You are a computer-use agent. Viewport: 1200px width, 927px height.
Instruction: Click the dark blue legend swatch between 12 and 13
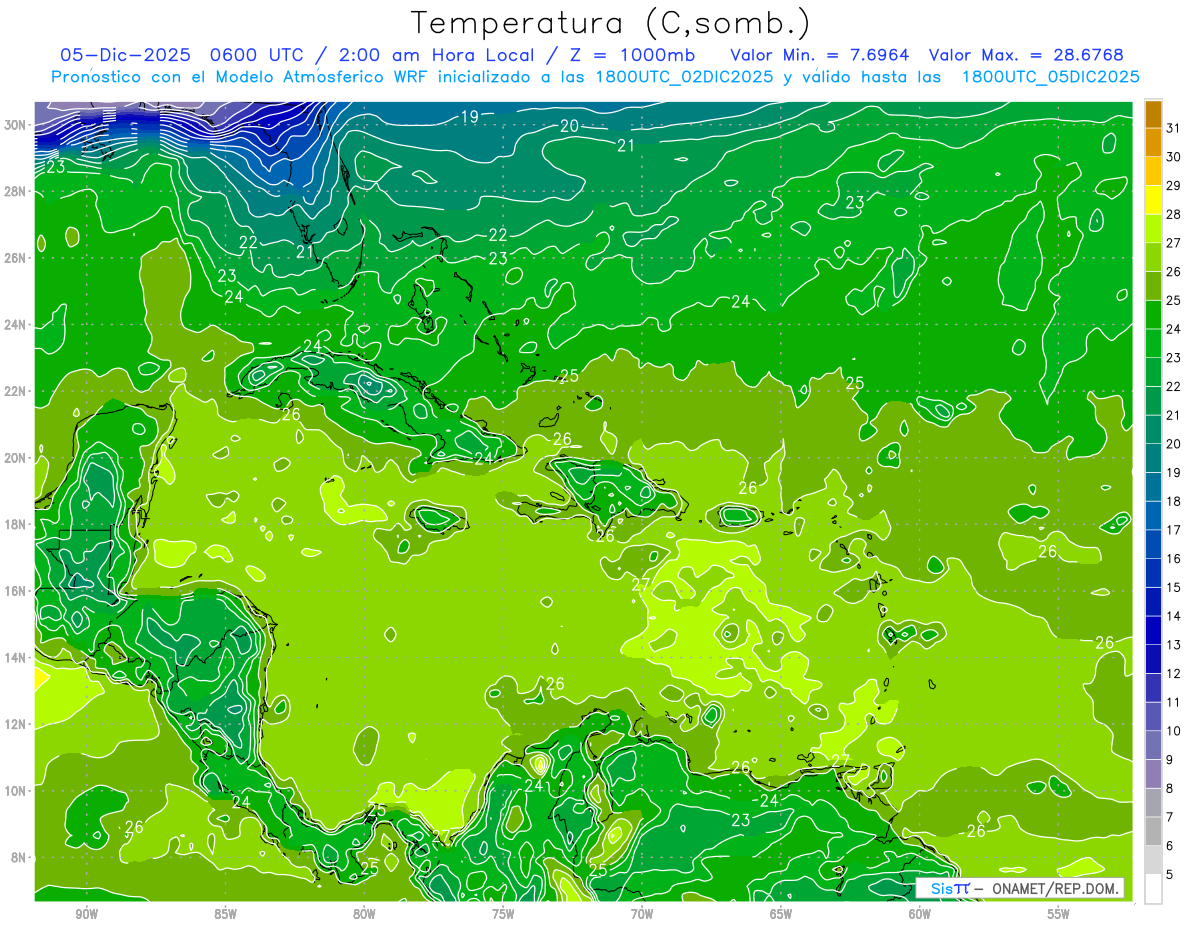(x=1154, y=659)
